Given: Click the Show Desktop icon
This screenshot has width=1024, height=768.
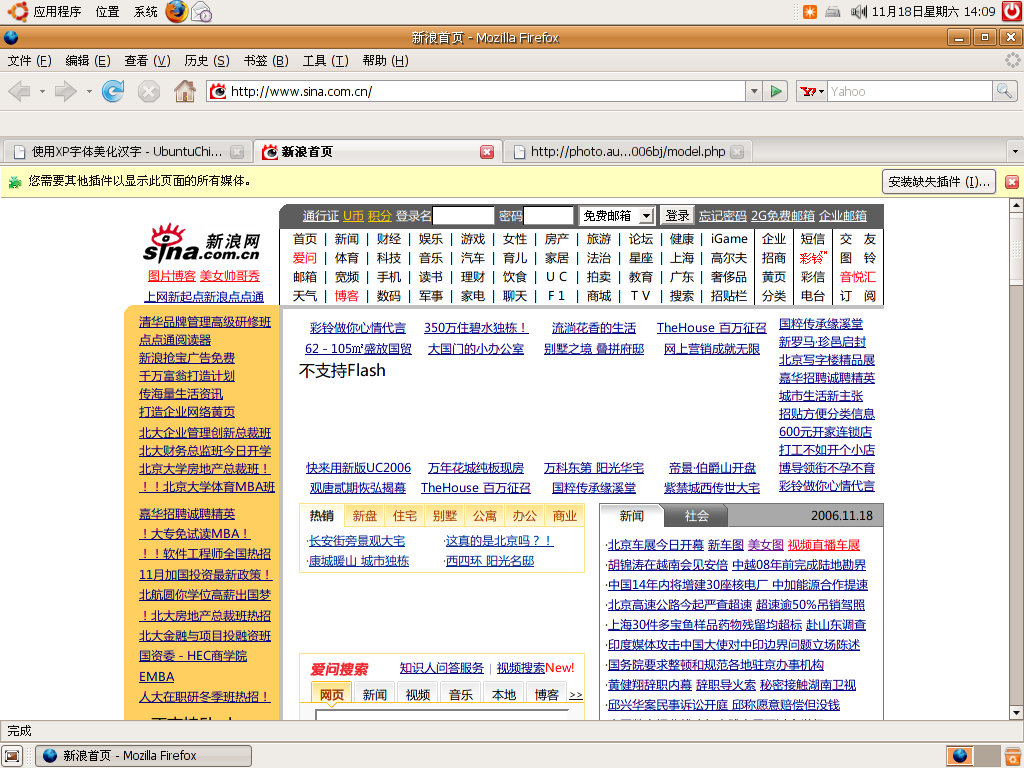Looking at the screenshot, I should click(x=12, y=756).
